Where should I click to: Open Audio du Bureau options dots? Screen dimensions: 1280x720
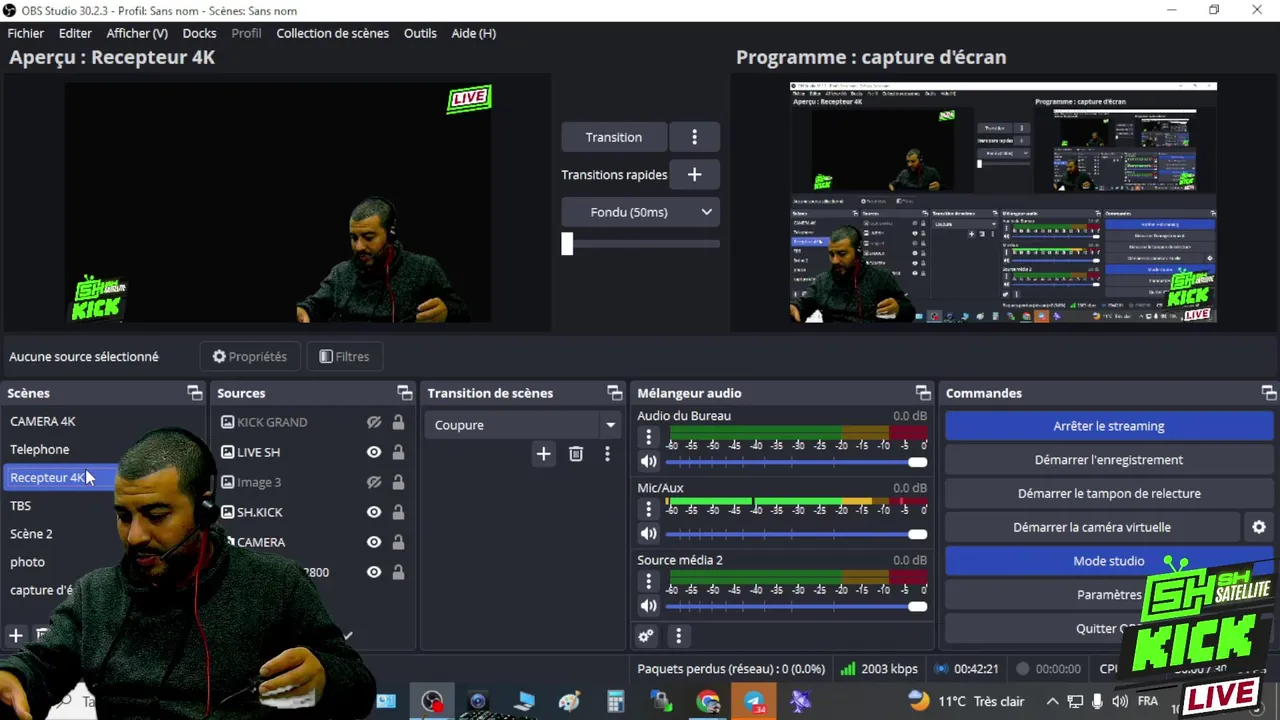[648, 438]
